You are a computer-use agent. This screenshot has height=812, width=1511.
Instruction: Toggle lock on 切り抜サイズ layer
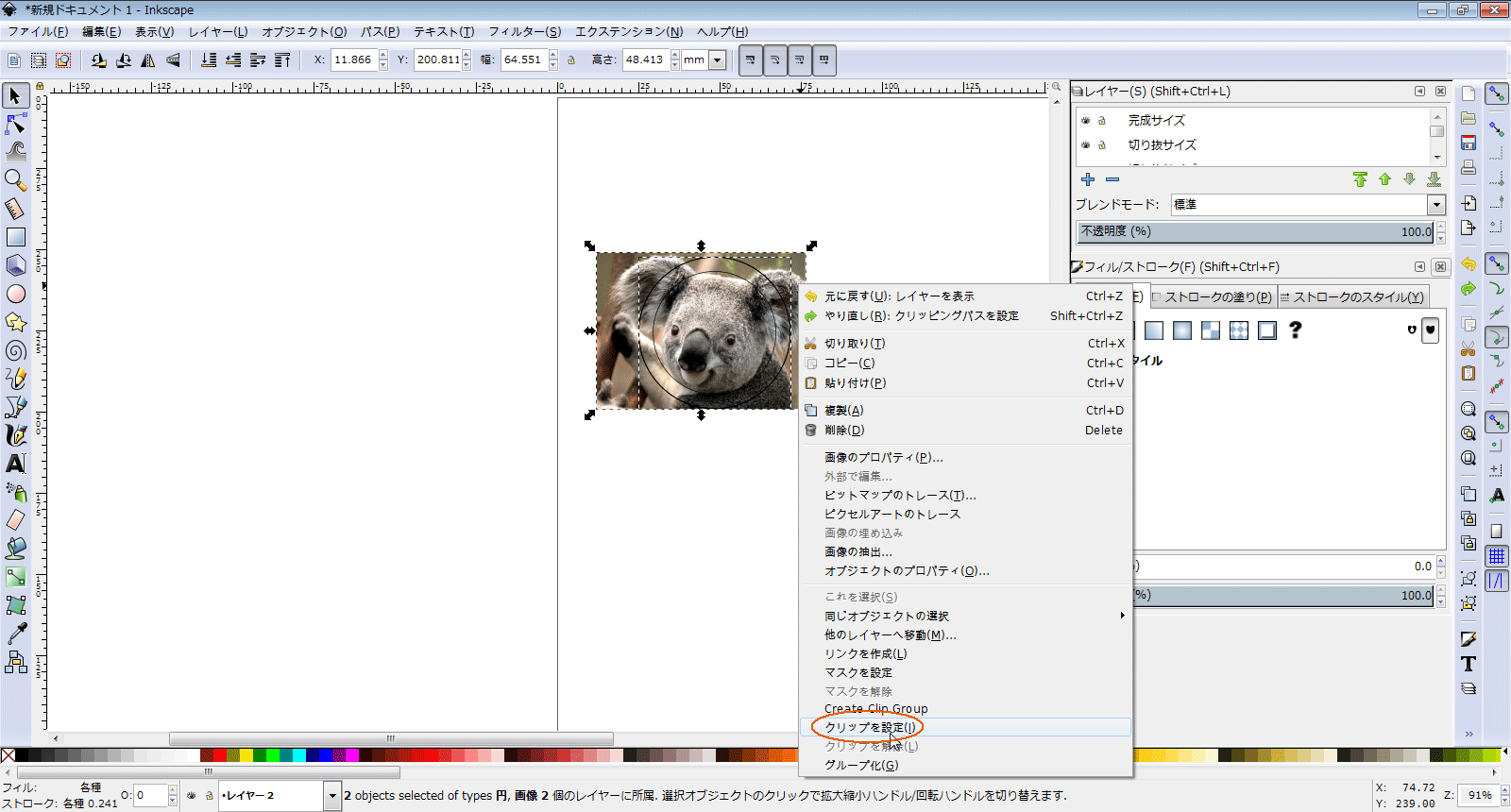[x=1101, y=145]
